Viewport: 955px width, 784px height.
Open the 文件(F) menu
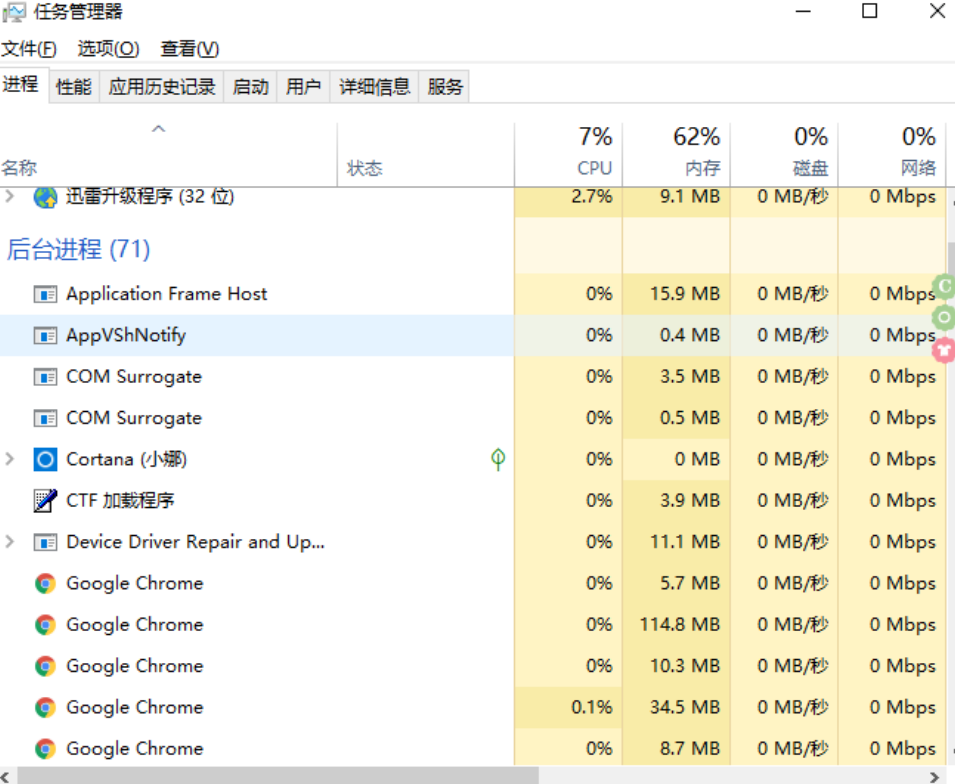click(x=29, y=49)
